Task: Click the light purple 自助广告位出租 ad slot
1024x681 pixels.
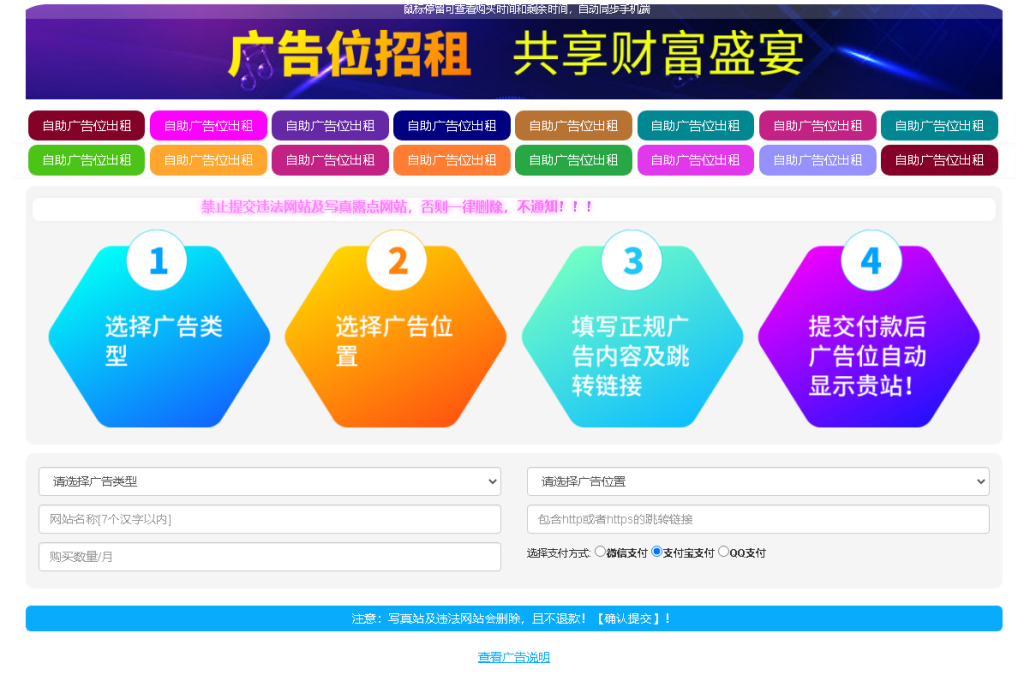Action: pos(818,160)
